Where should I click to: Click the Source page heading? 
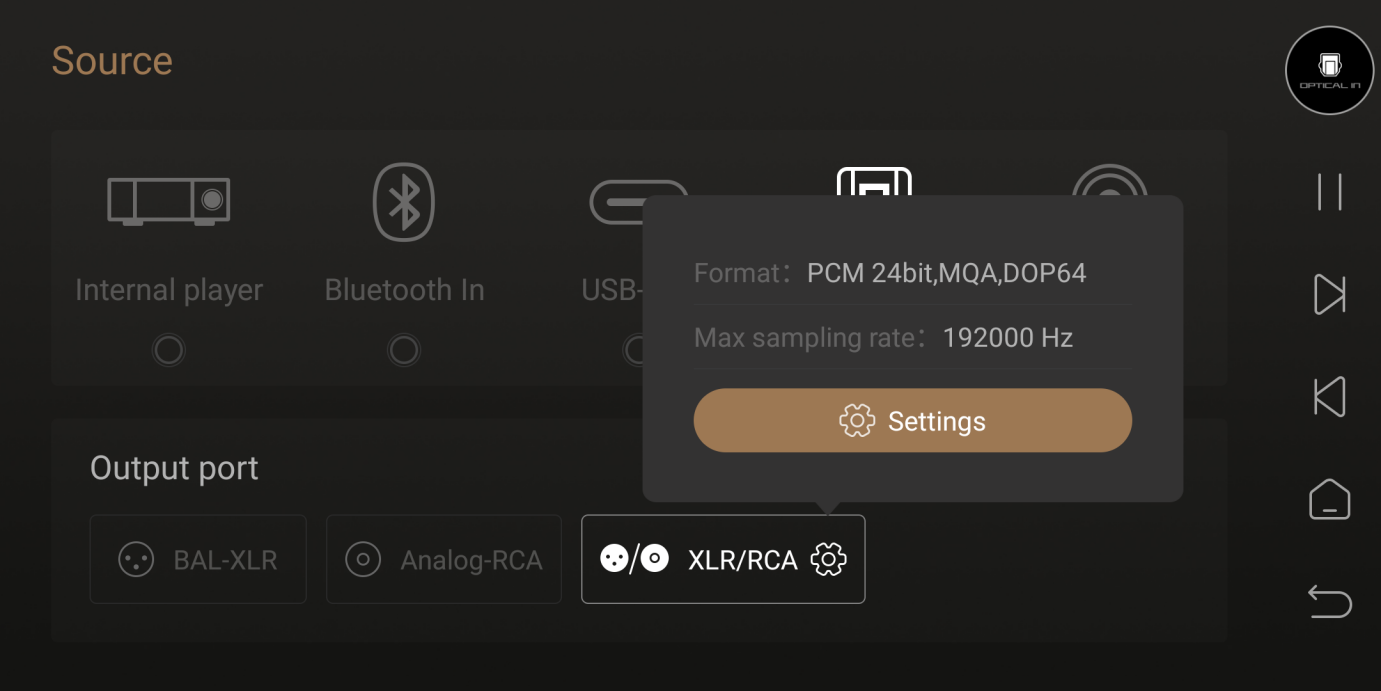(x=112, y=61)
